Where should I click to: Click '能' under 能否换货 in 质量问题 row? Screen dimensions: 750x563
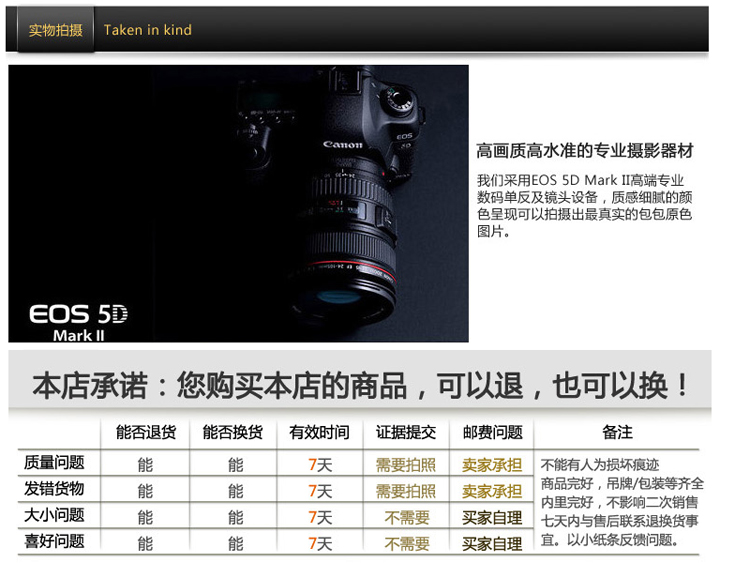235,465
